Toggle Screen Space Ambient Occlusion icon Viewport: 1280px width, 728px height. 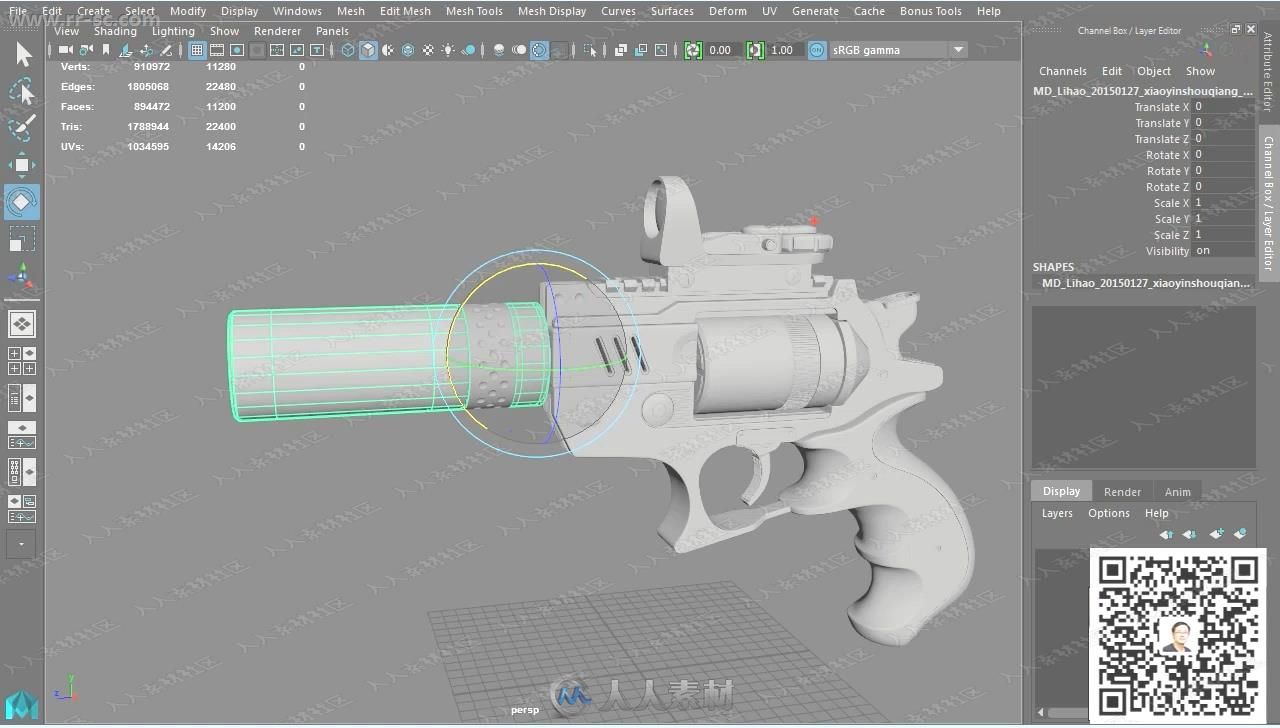tap(499, 50)
